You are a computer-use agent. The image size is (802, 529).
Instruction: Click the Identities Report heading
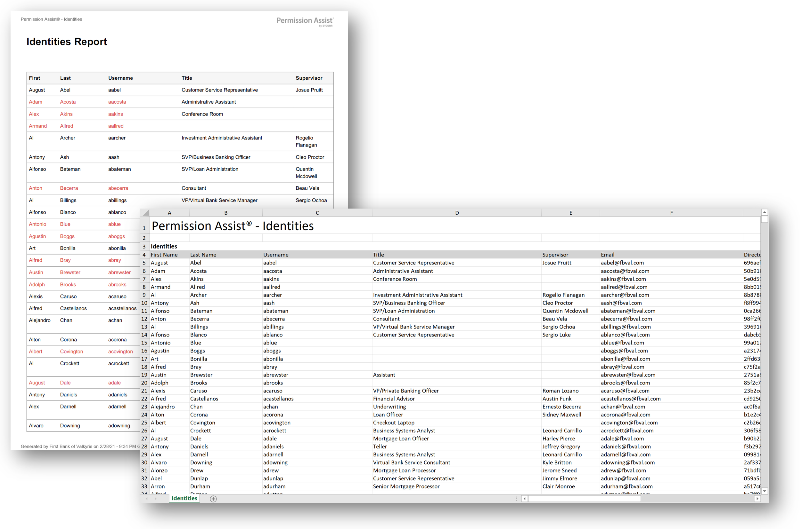click(x=67, y=42)
